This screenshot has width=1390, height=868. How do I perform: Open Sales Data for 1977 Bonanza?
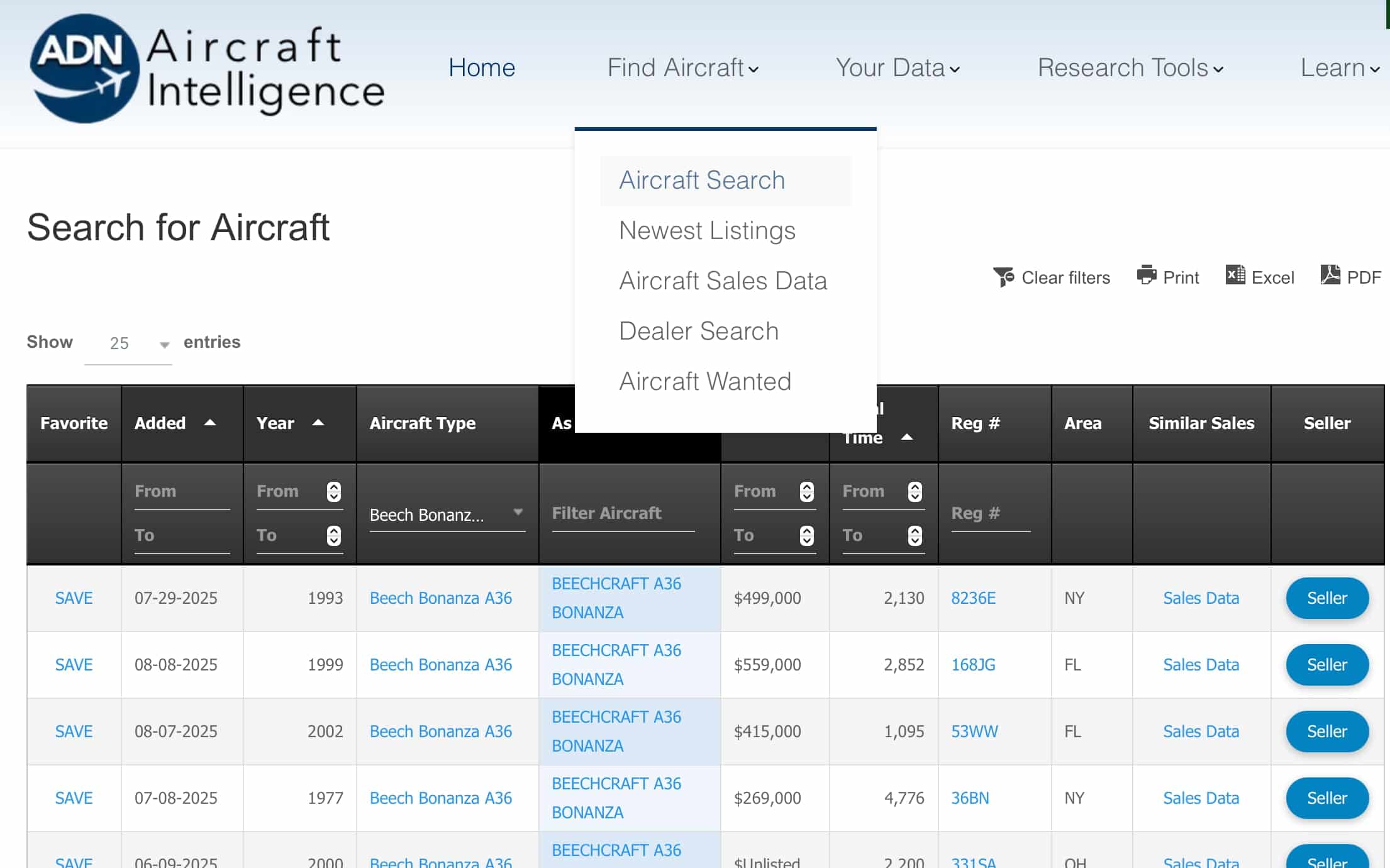[x=1201, y=798]
